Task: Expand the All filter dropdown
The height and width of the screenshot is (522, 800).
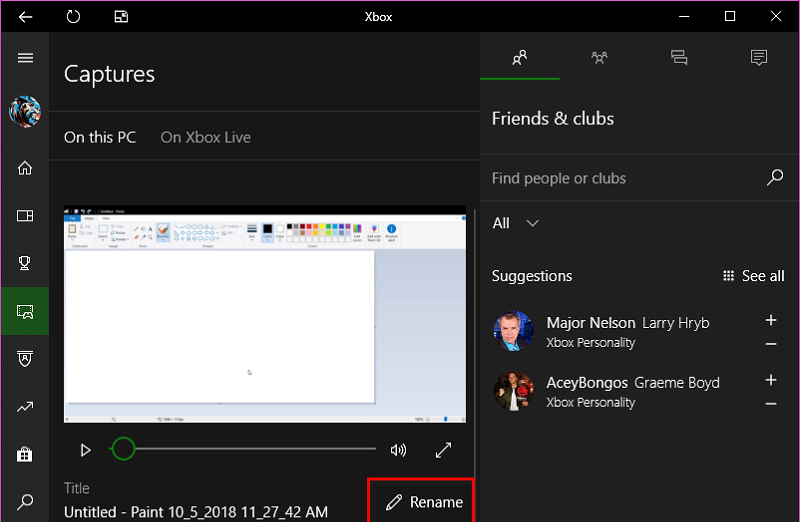Action: [516, 223]
